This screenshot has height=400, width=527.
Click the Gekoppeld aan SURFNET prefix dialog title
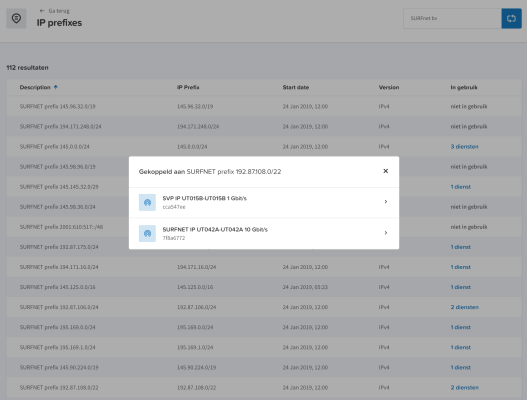(210, 172)
